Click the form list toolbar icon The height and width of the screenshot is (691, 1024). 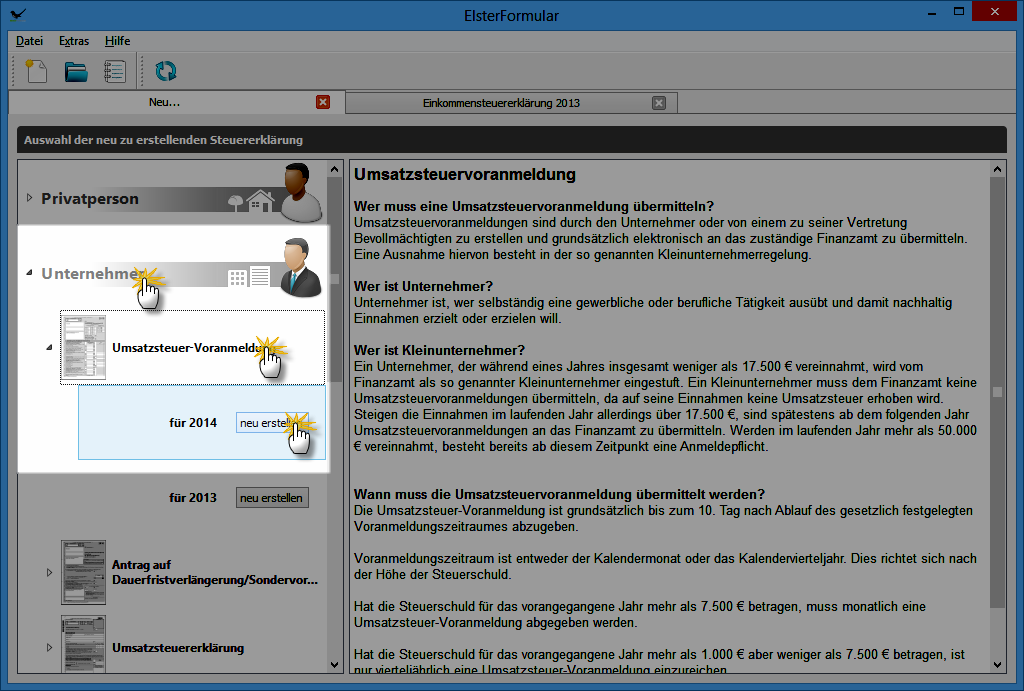click(x=115, y=71)
